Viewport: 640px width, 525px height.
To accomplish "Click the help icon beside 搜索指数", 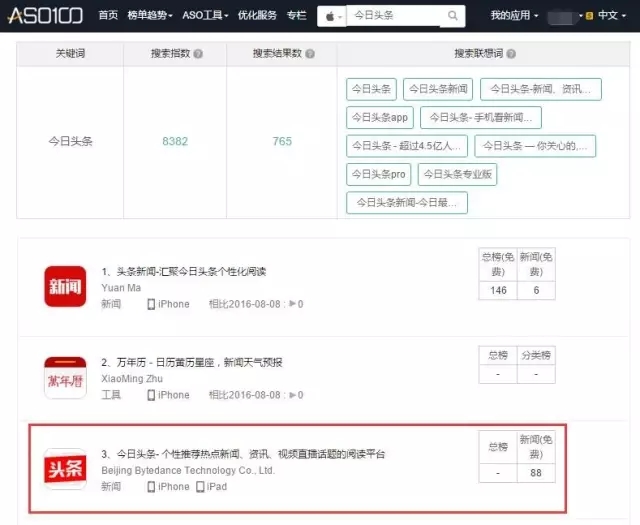I will click(x=198, y=54).
